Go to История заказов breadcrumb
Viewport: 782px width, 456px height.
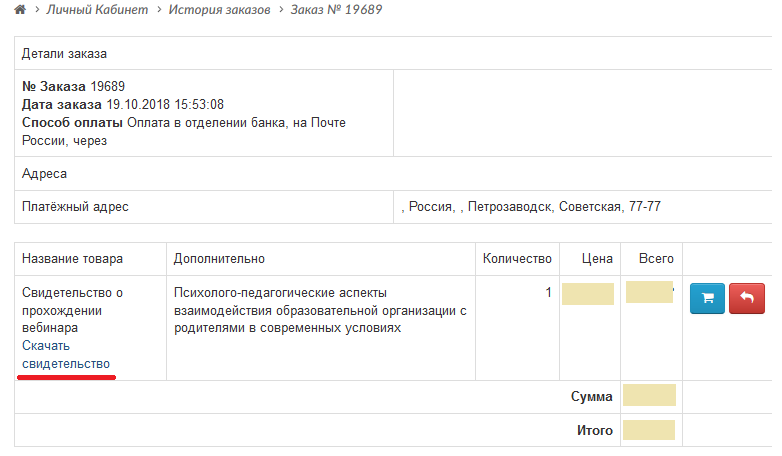(218, 10)
